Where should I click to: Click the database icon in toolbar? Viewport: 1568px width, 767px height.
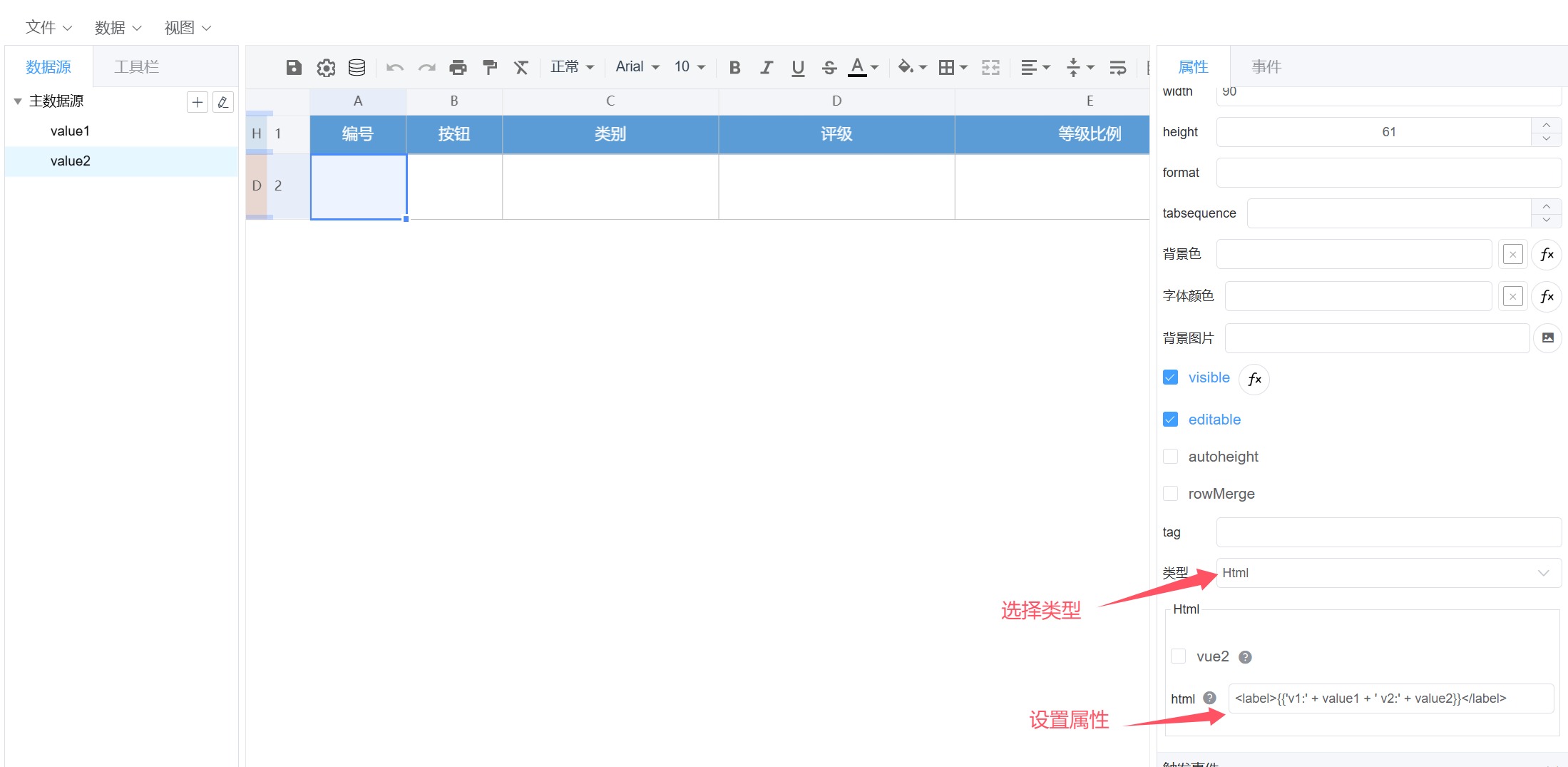357,67
